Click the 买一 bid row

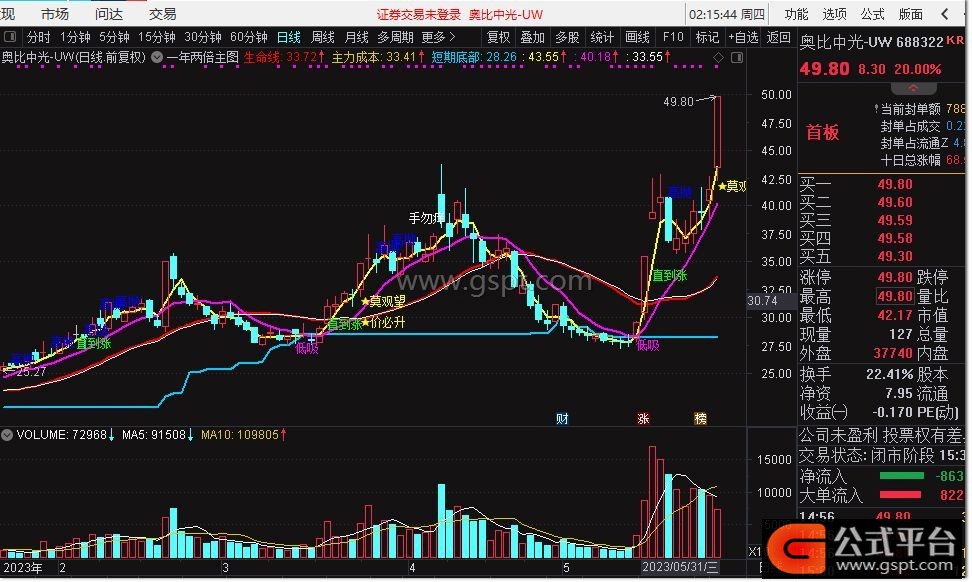pos(881,184)
